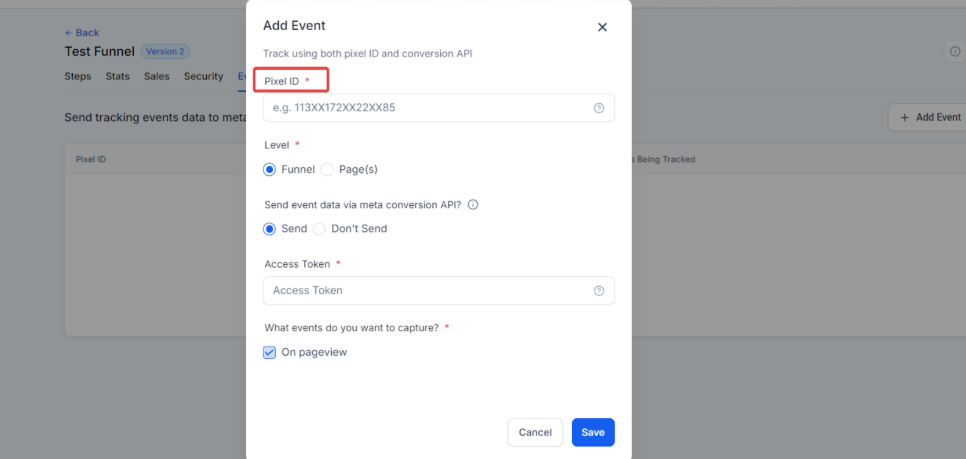Click the Access Token input field
The height and width of the screenshot is (459, 966).
click(x=425, y=291)
